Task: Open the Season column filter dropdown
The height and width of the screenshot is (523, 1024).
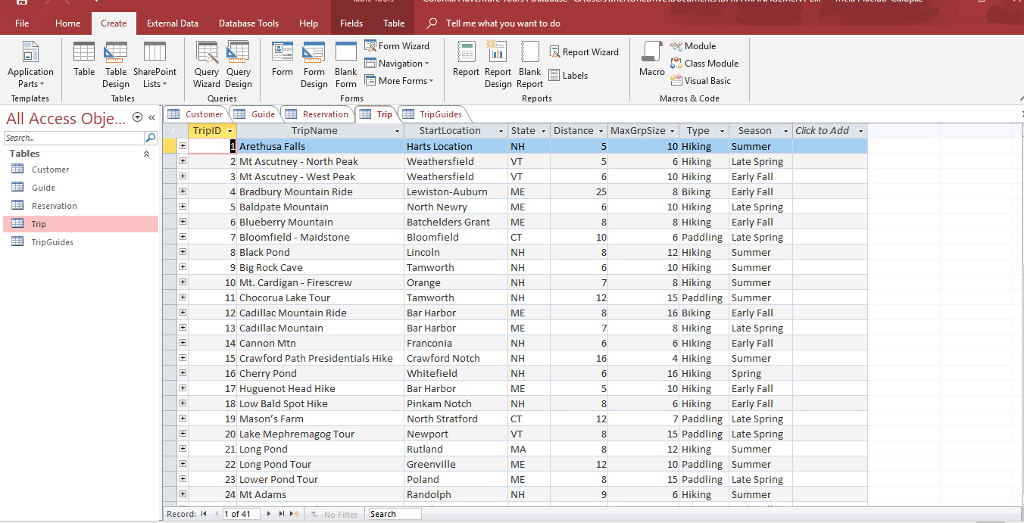Action: (785, 131)
